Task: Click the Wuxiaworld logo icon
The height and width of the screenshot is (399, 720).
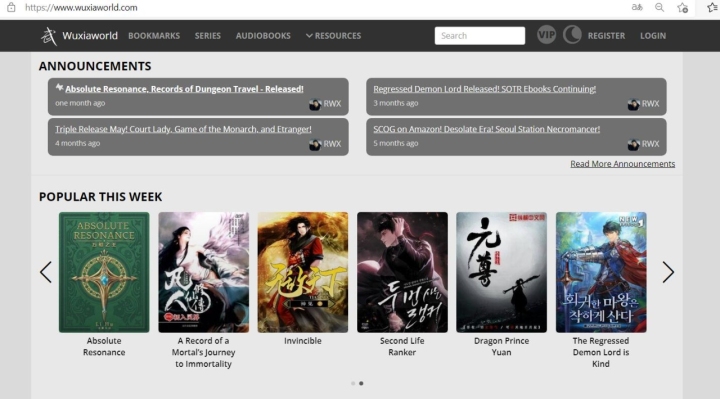Action: [x=49, y=36]
